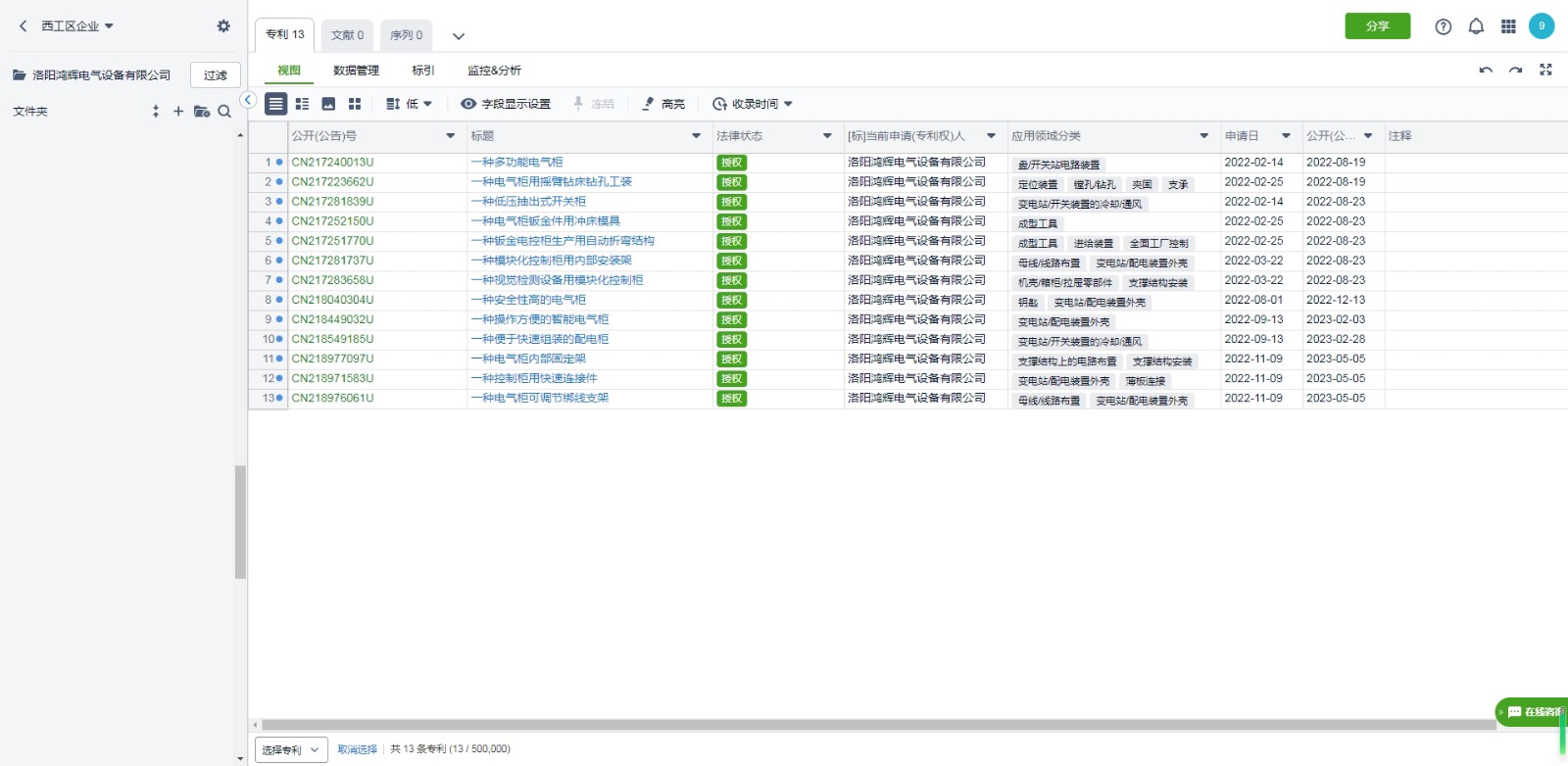Open title 一种安全性高的电气柜

point(528,300)
